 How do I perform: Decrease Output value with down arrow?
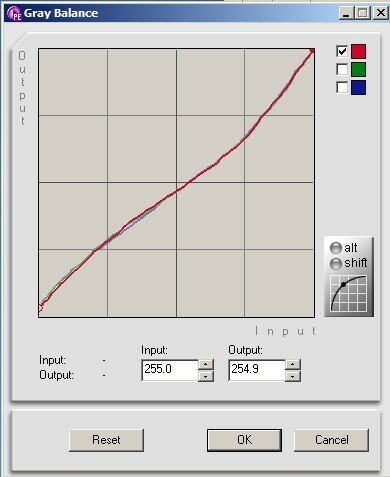293,376
